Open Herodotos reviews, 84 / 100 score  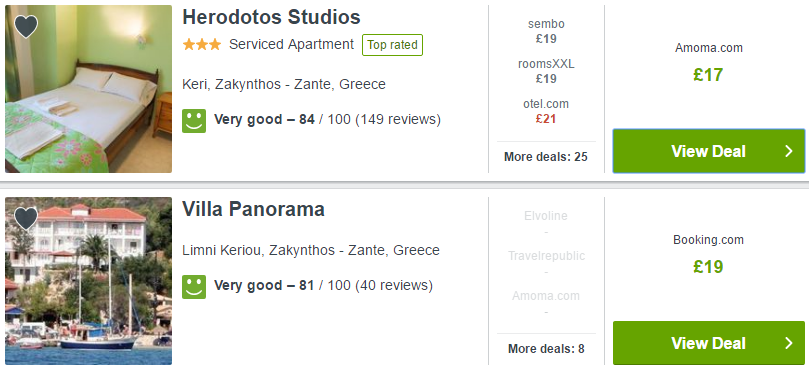[327, 120]
